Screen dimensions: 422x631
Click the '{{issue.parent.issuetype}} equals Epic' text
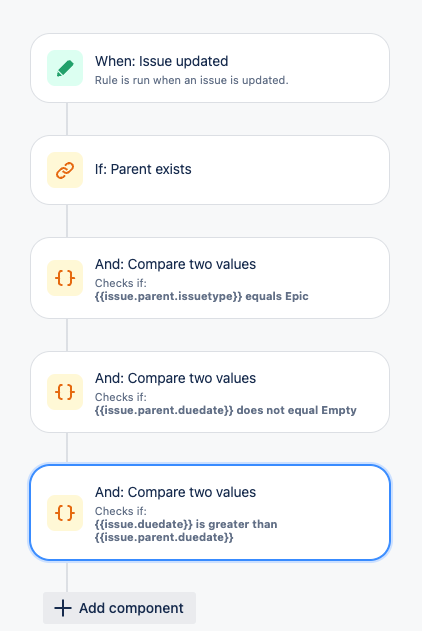click(202, 296)
